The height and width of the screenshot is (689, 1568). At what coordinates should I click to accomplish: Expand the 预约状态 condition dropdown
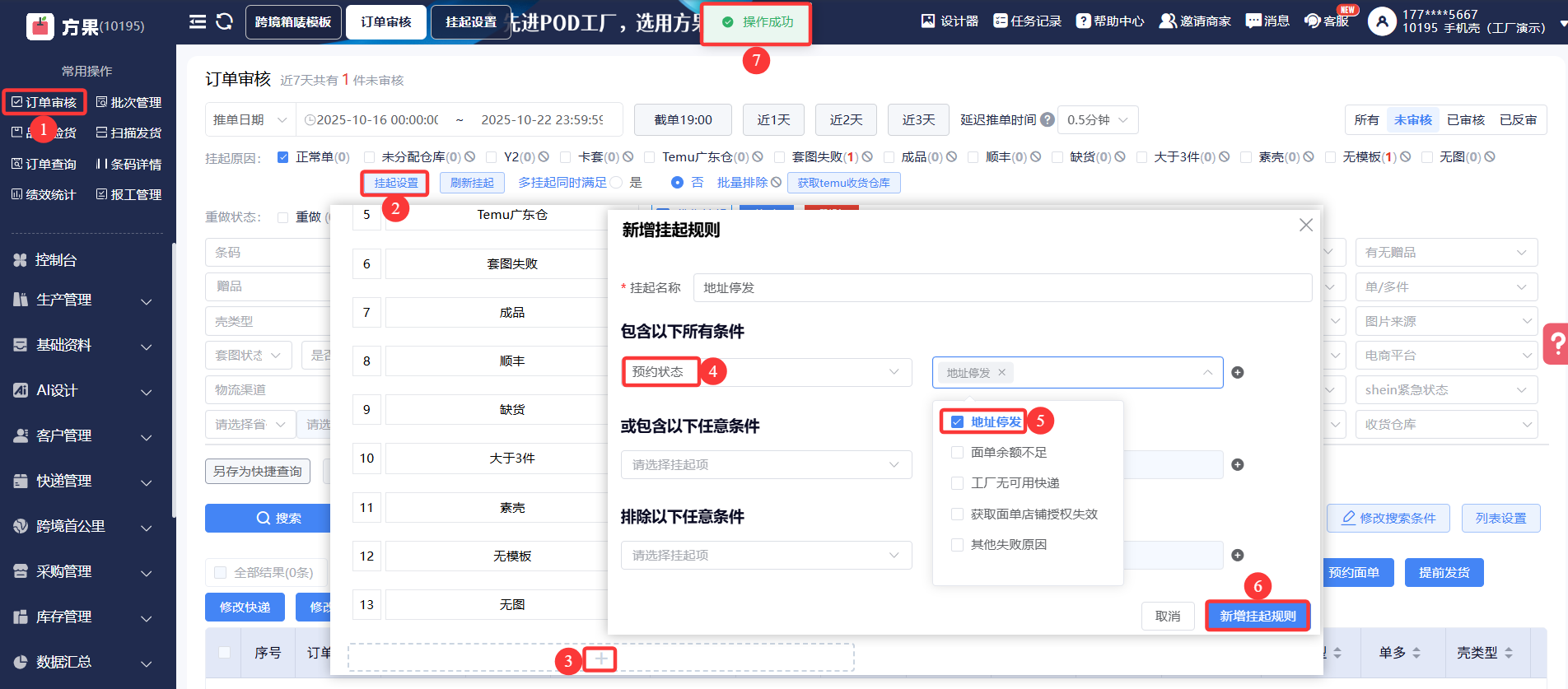(766, 372)
